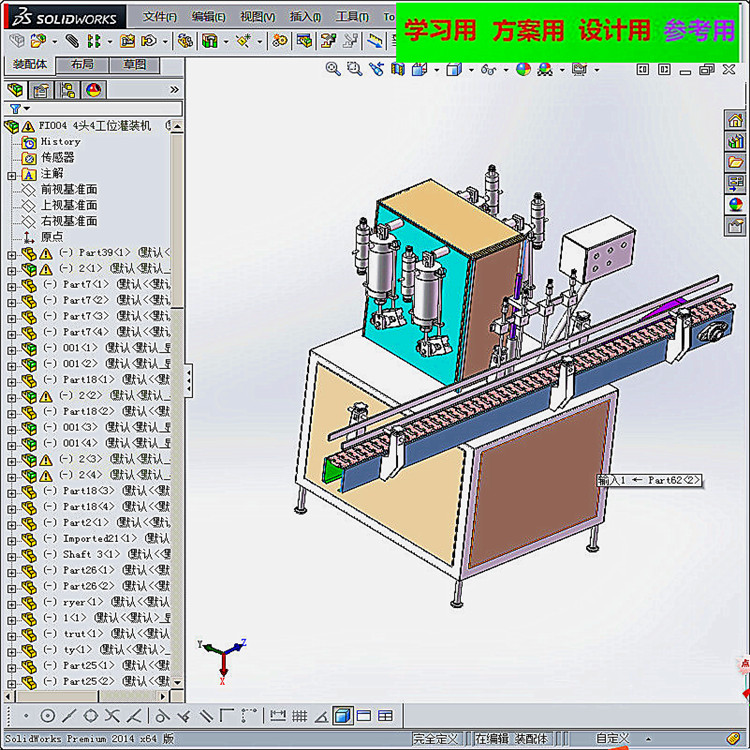Click the Linear Component Pattern icon
The height and width of the screenshot is (750, 750).
click(94, 41)
